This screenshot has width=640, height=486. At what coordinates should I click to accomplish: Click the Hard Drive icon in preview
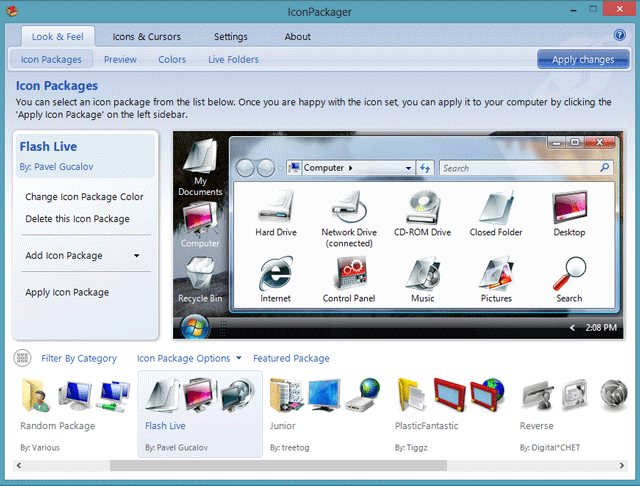pyautogui.click(x=276, y=206)
